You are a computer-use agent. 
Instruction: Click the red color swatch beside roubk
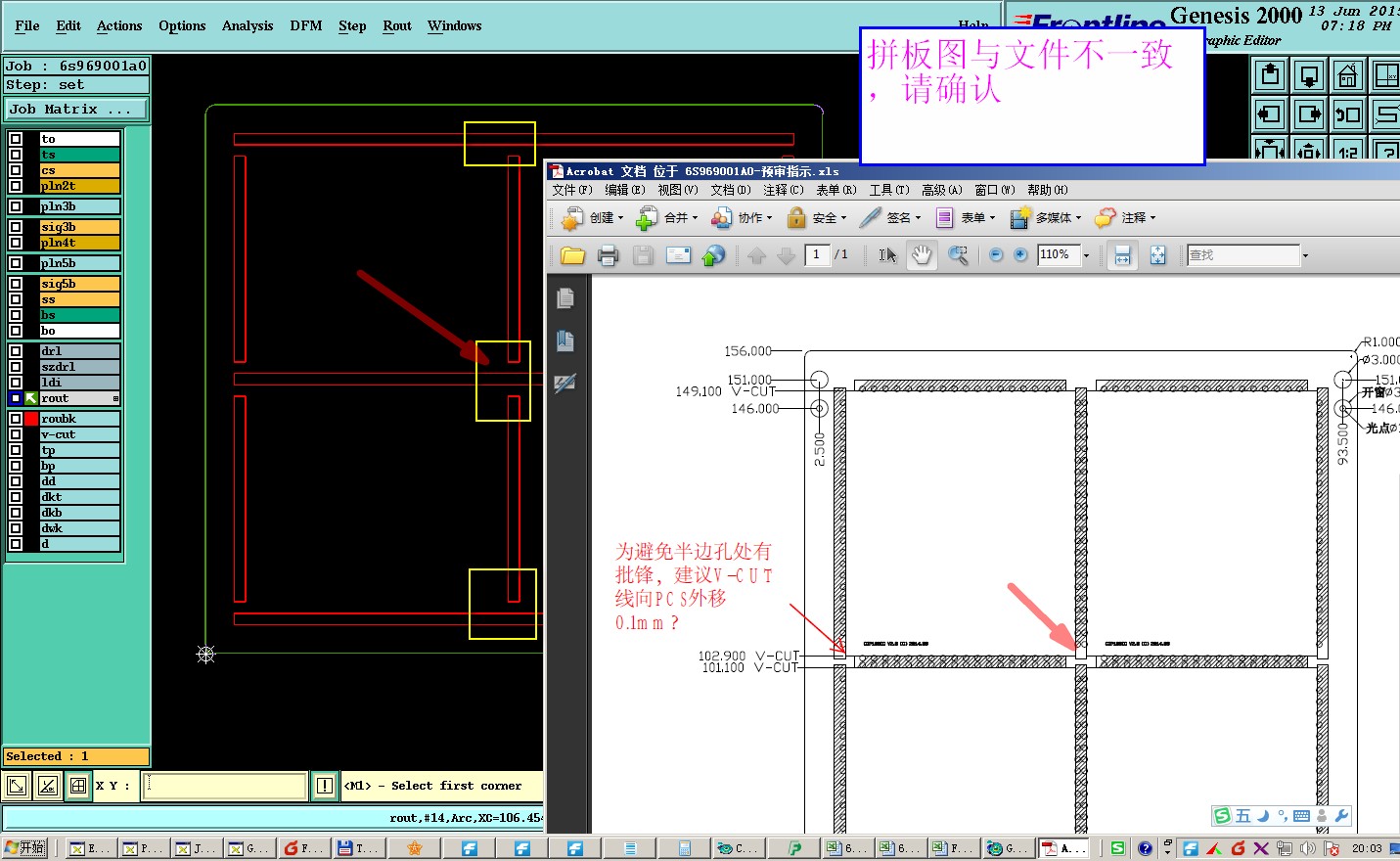click(31, 419)
